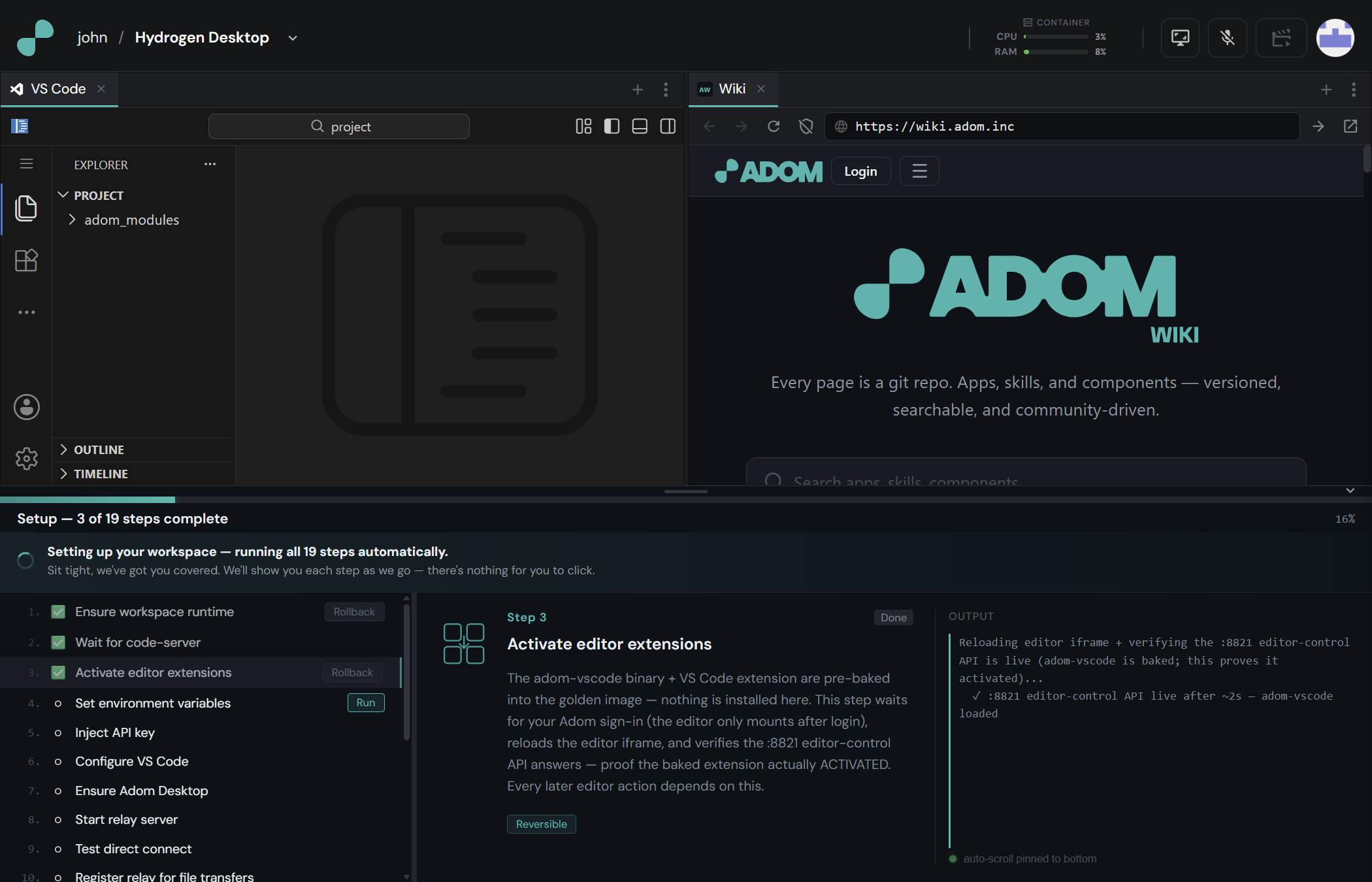Collapse the PROJECT folder section
Image resolution: width=1372 pixels, height=882 pixels.
144,195
